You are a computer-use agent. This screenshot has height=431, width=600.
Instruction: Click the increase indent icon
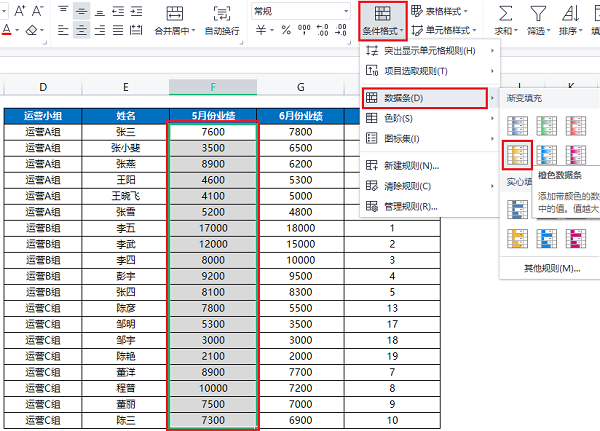click(136, 11)
